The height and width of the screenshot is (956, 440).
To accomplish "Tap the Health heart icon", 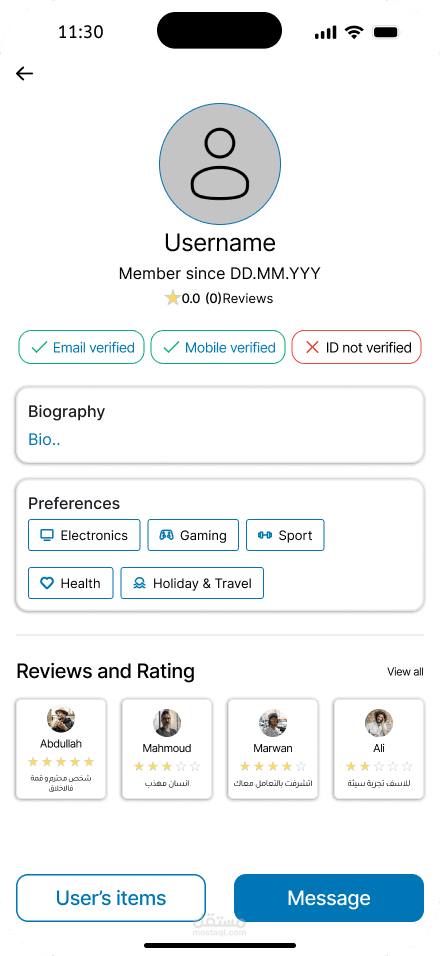I will [x=47, y=583].
